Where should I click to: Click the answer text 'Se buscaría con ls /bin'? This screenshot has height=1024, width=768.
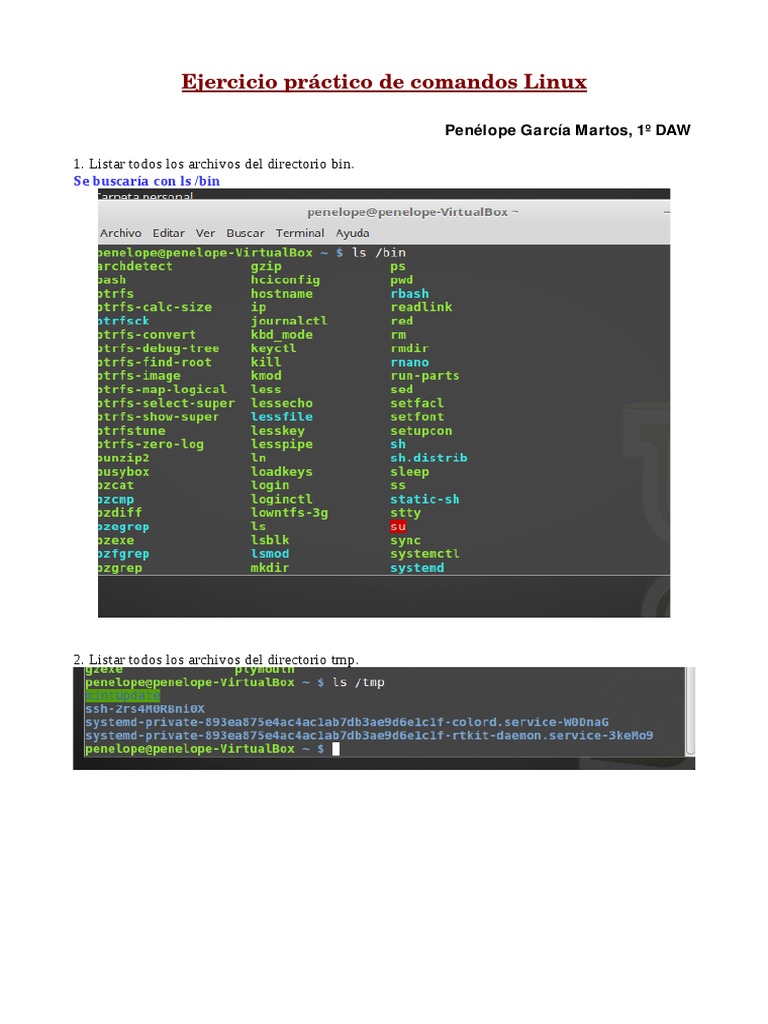click(146, 181)
